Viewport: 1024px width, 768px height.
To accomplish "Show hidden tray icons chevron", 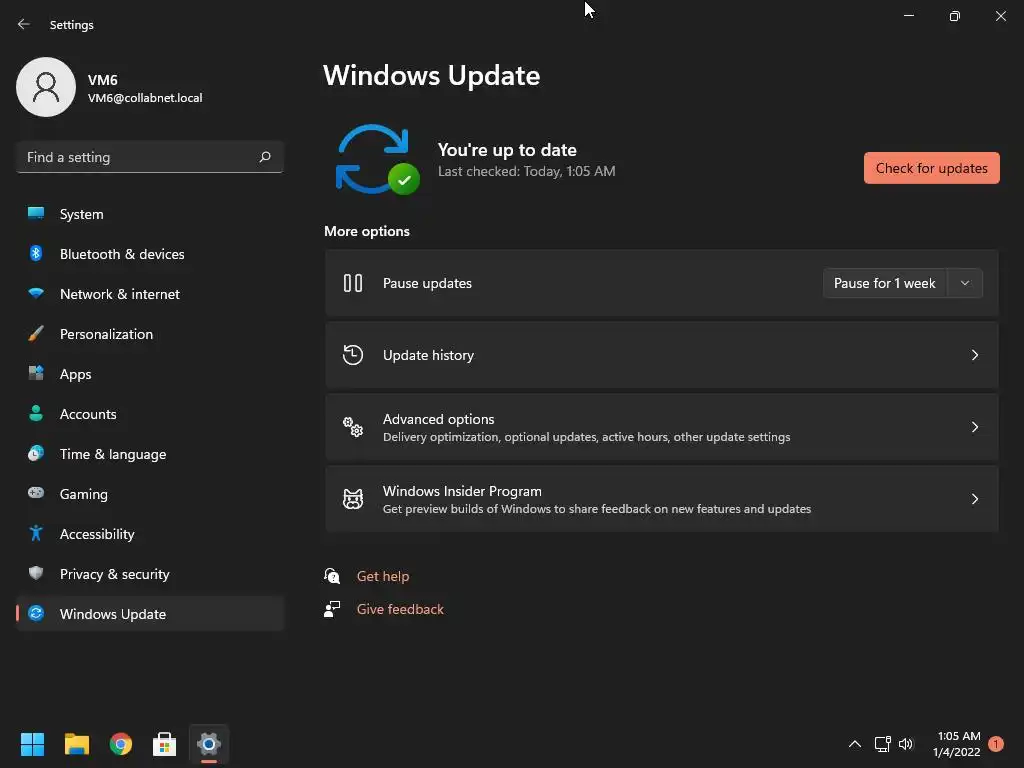I will coord(854,744).
